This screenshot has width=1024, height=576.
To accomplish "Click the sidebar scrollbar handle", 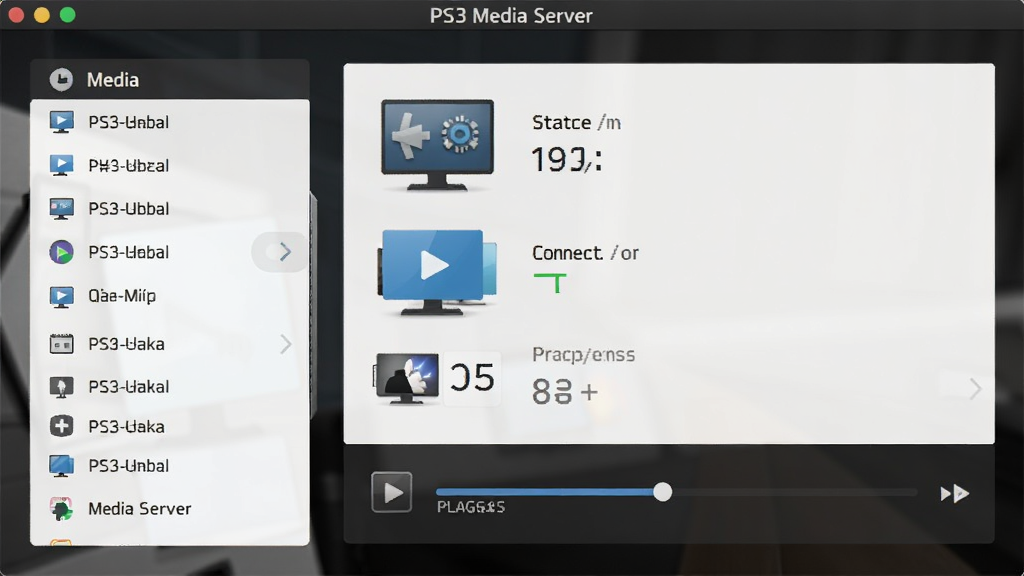I will (x=313, y=306).
